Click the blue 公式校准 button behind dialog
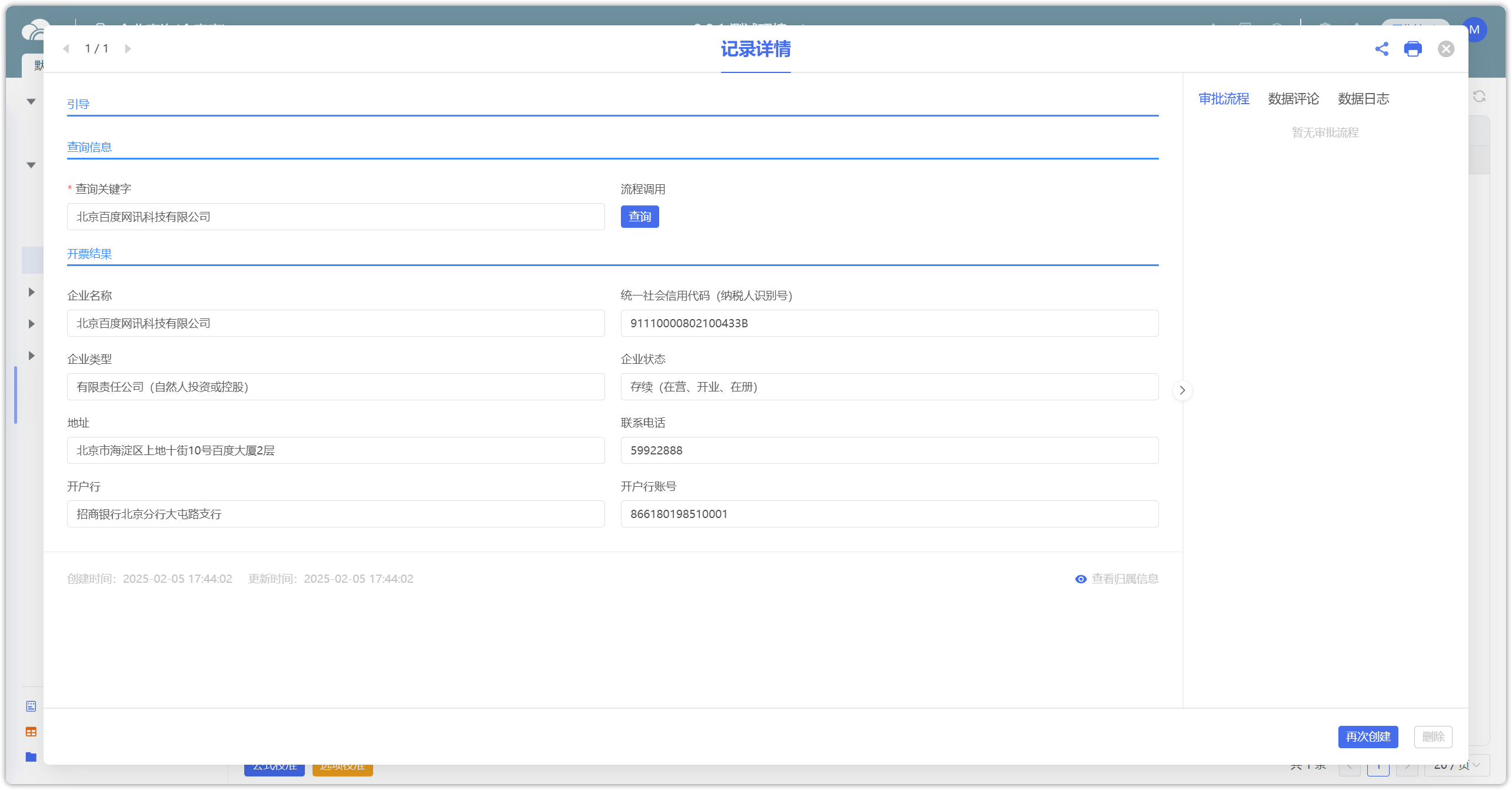 274,770
